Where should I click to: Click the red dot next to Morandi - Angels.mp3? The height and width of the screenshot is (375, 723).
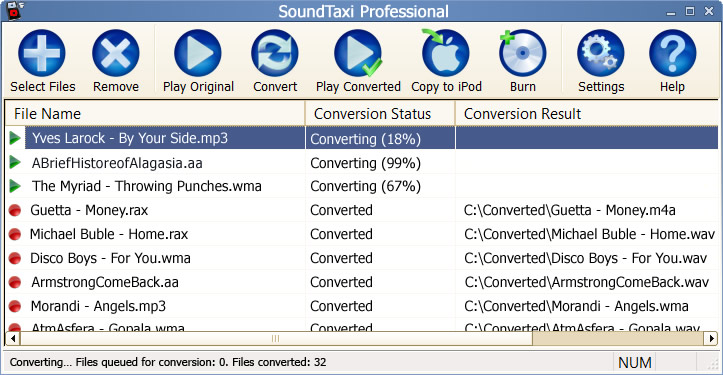point(15,306)
